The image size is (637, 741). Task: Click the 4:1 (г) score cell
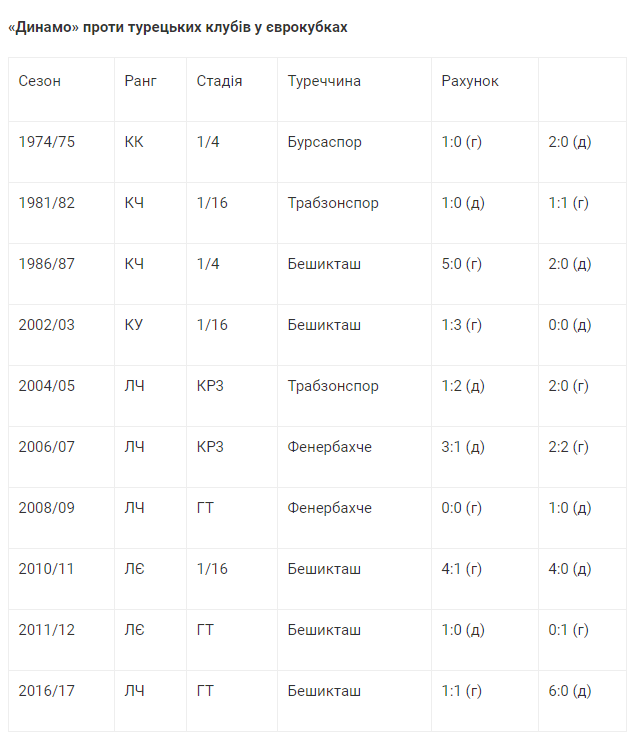(461, 569)
